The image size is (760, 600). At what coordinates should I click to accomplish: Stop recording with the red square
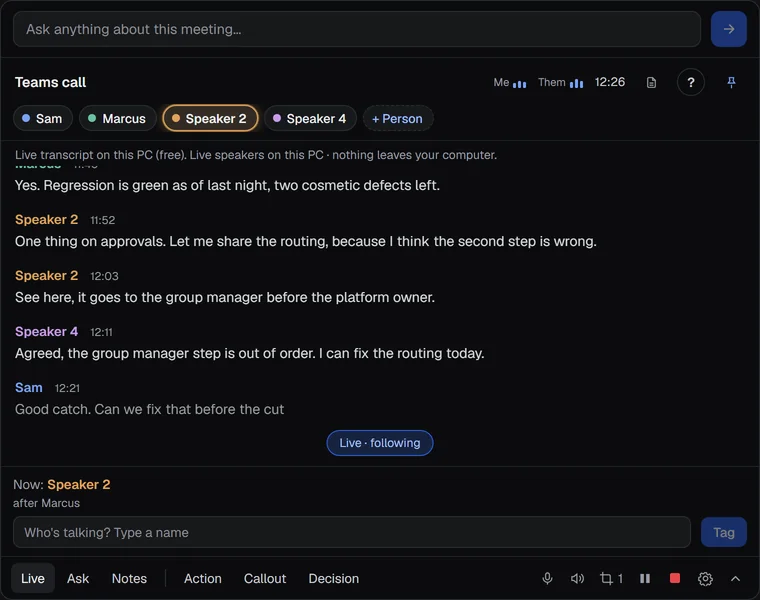(675, 578)
